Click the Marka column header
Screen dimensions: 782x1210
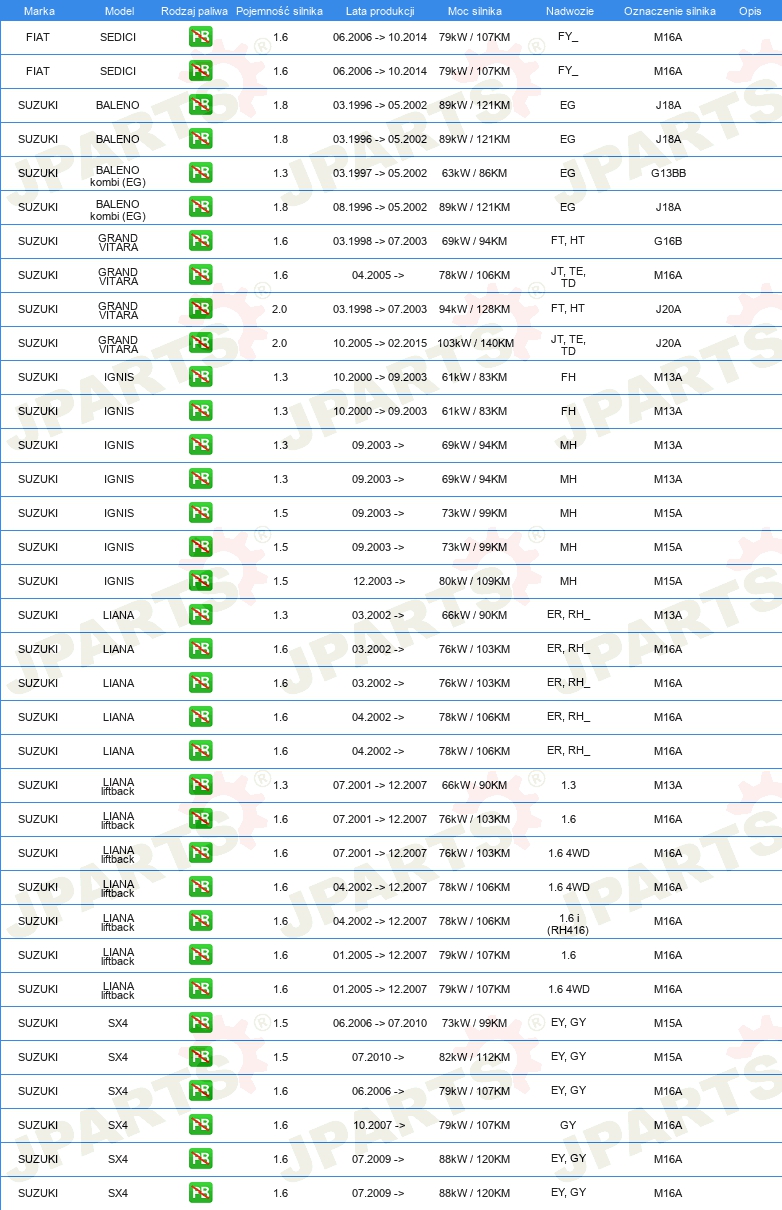tap(39, 11)
